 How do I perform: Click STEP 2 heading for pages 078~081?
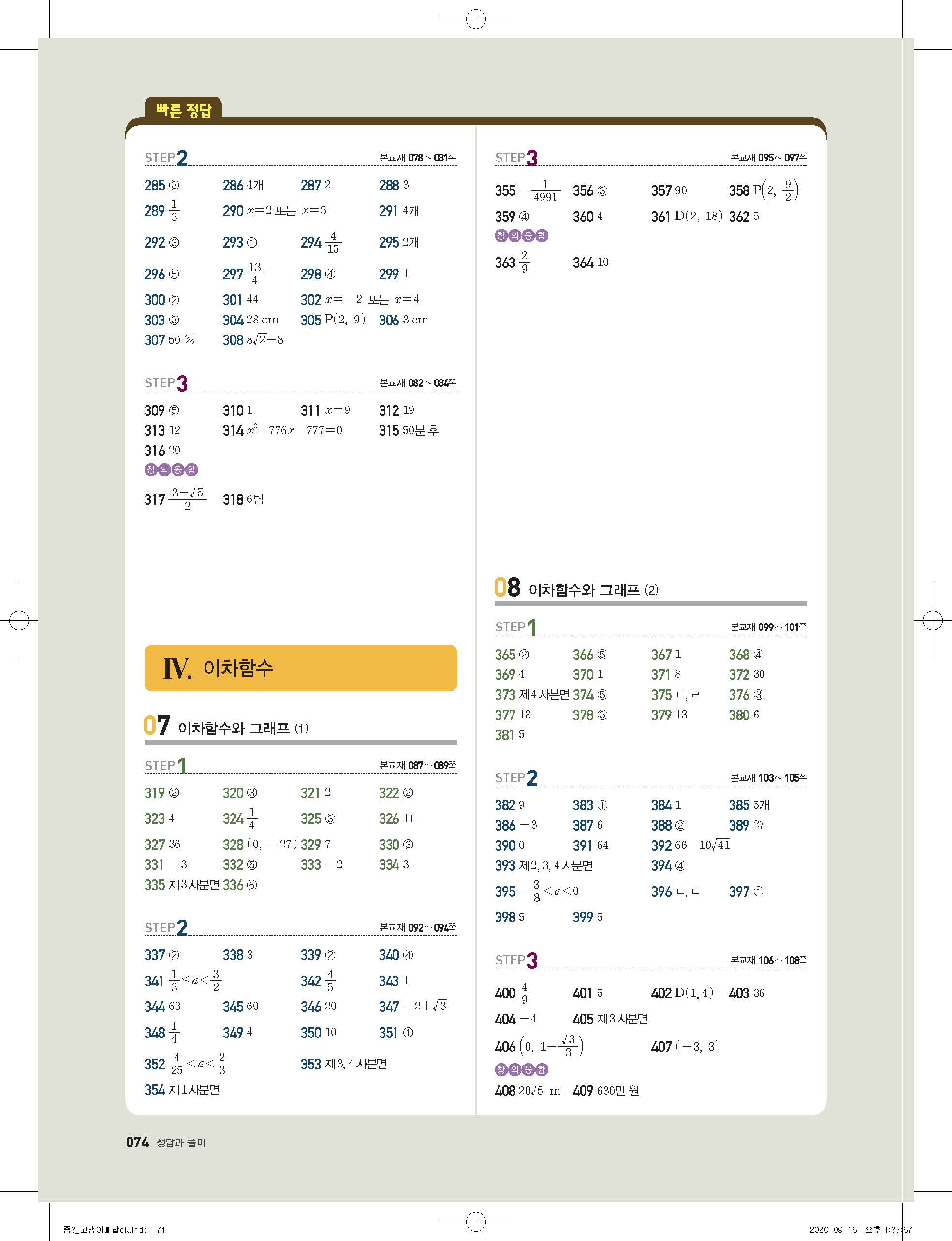[x=166, y=158]
